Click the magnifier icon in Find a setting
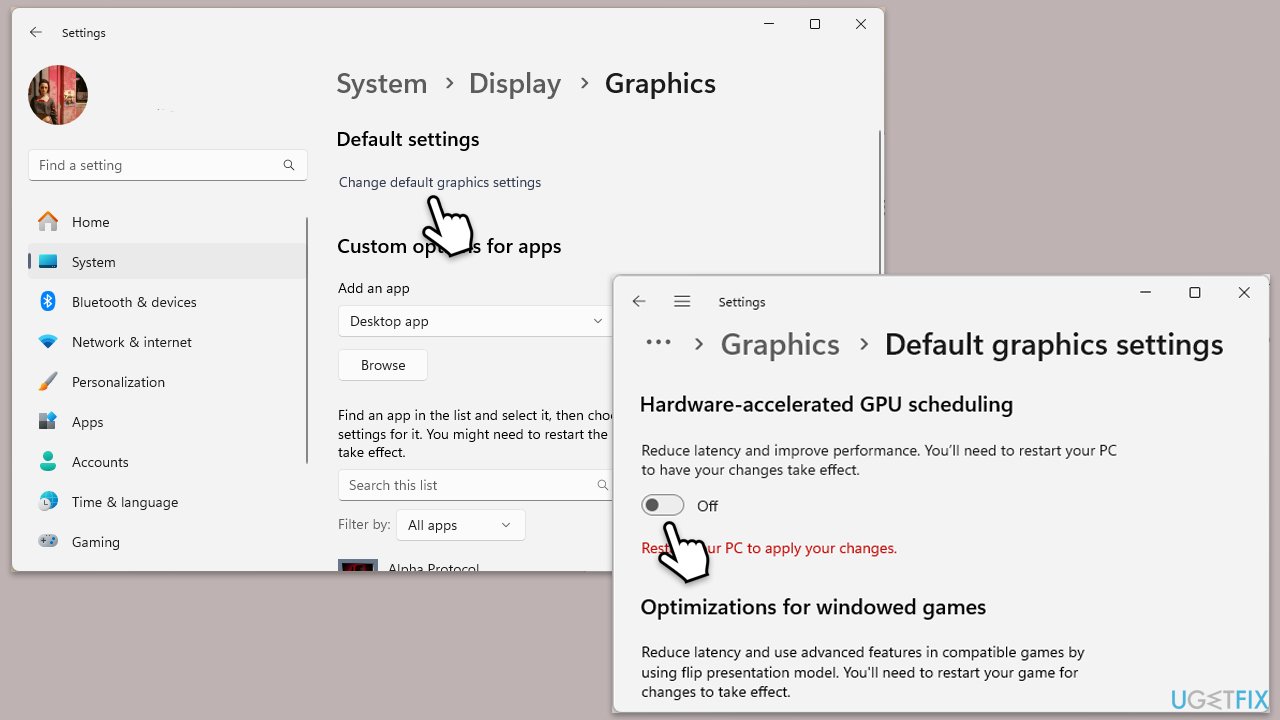Image resolution: width=1280 pixels, height=720 pixels. [x=289, y=165]
